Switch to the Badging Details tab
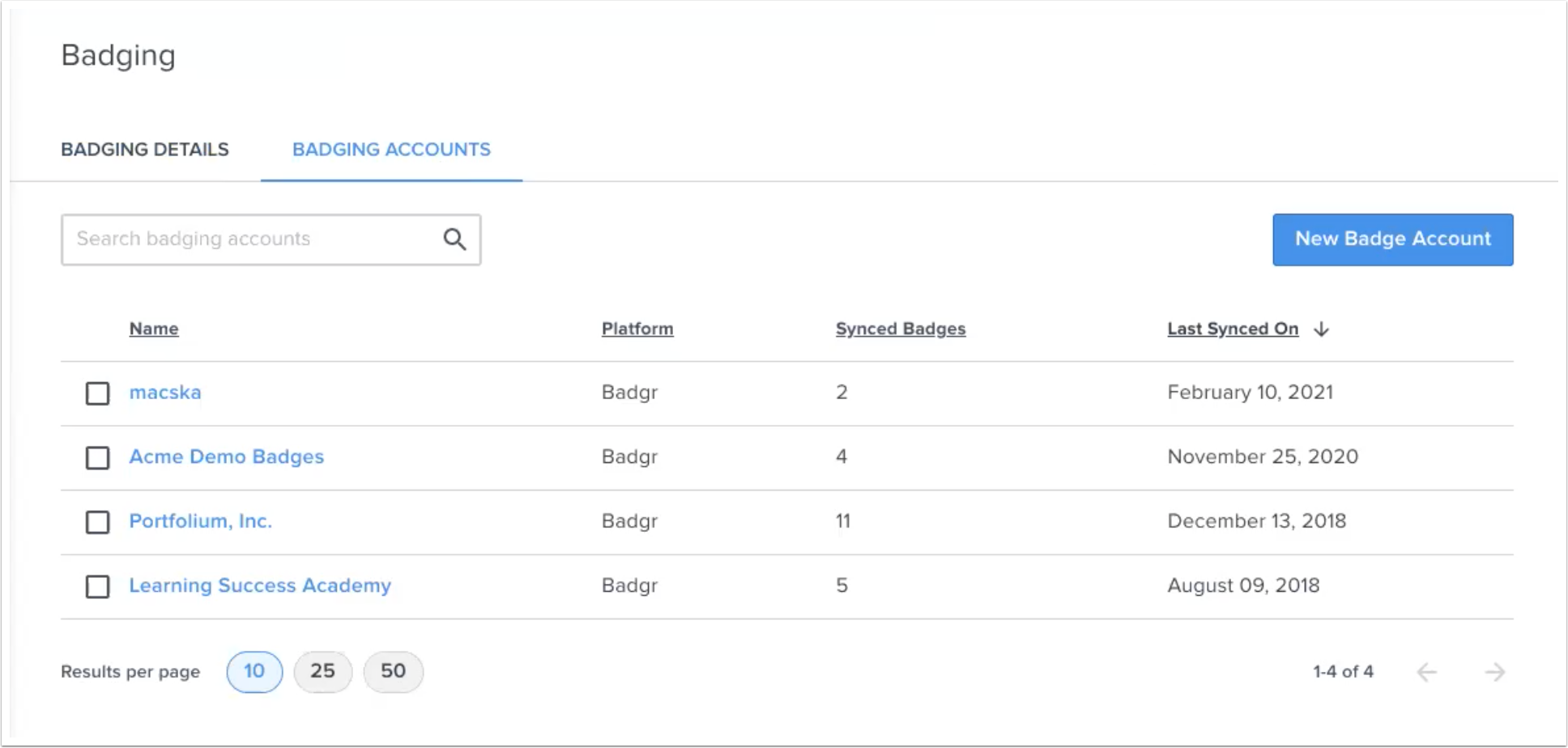 point(145,149)
